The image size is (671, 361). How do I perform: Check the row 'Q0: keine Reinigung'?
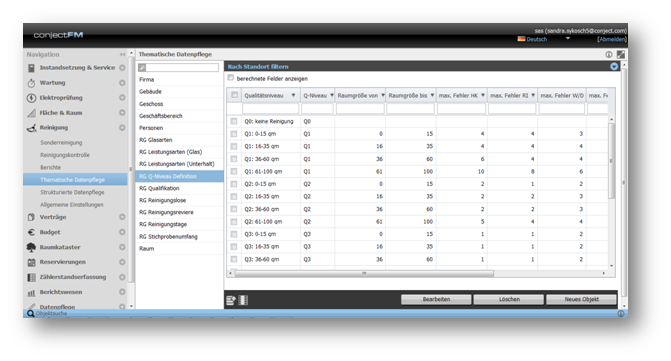(x=234, y=121)
